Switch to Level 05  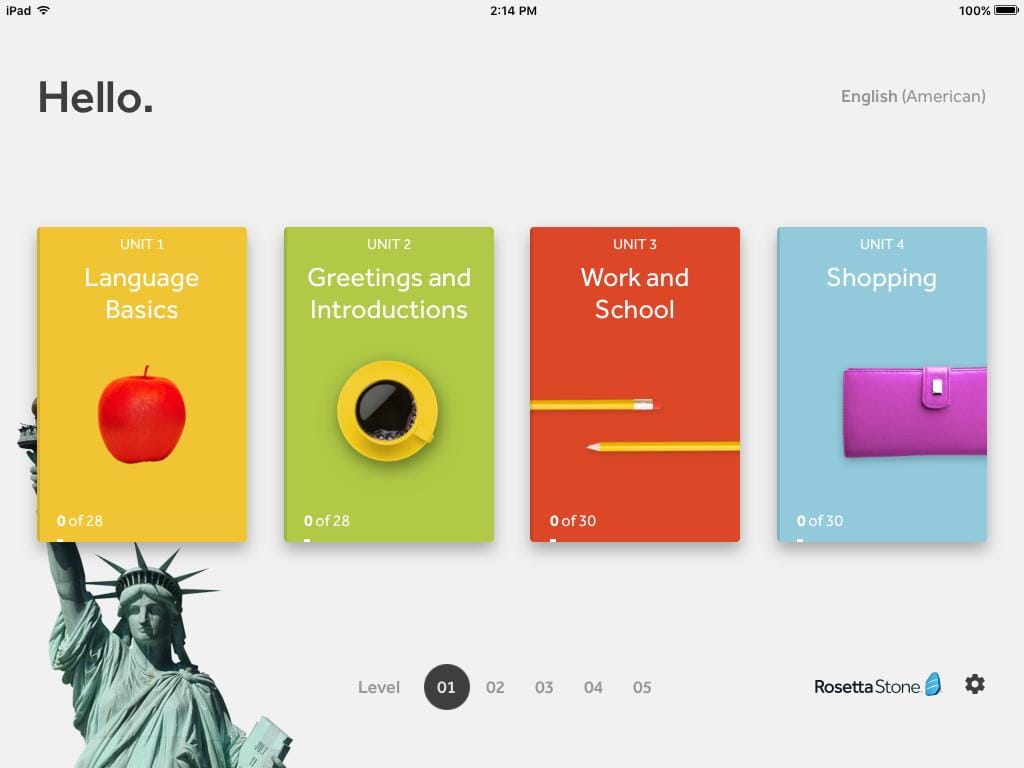[643, 687]
